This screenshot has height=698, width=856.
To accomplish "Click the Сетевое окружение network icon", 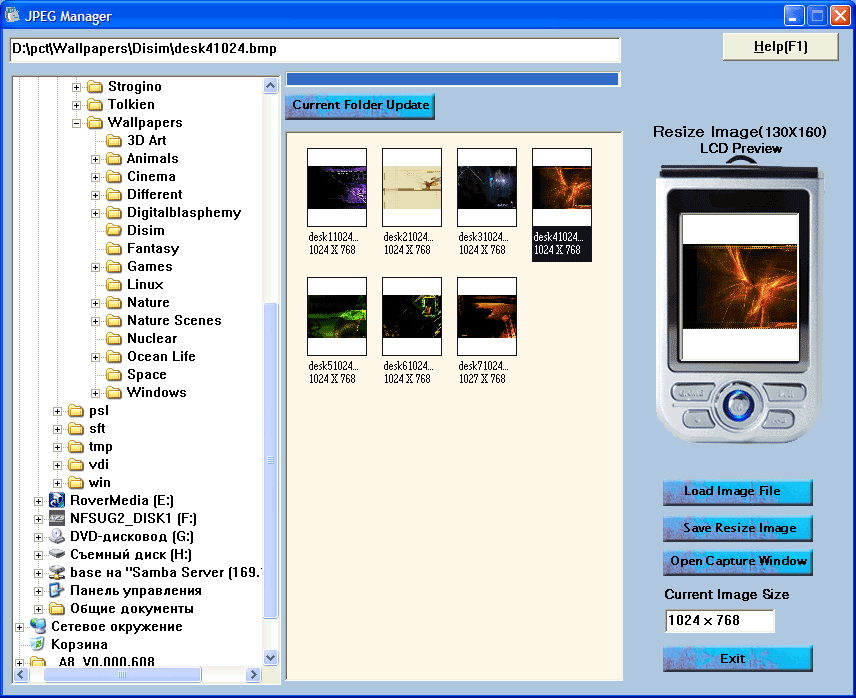I will pyautogui.click(x=38, y=627).
